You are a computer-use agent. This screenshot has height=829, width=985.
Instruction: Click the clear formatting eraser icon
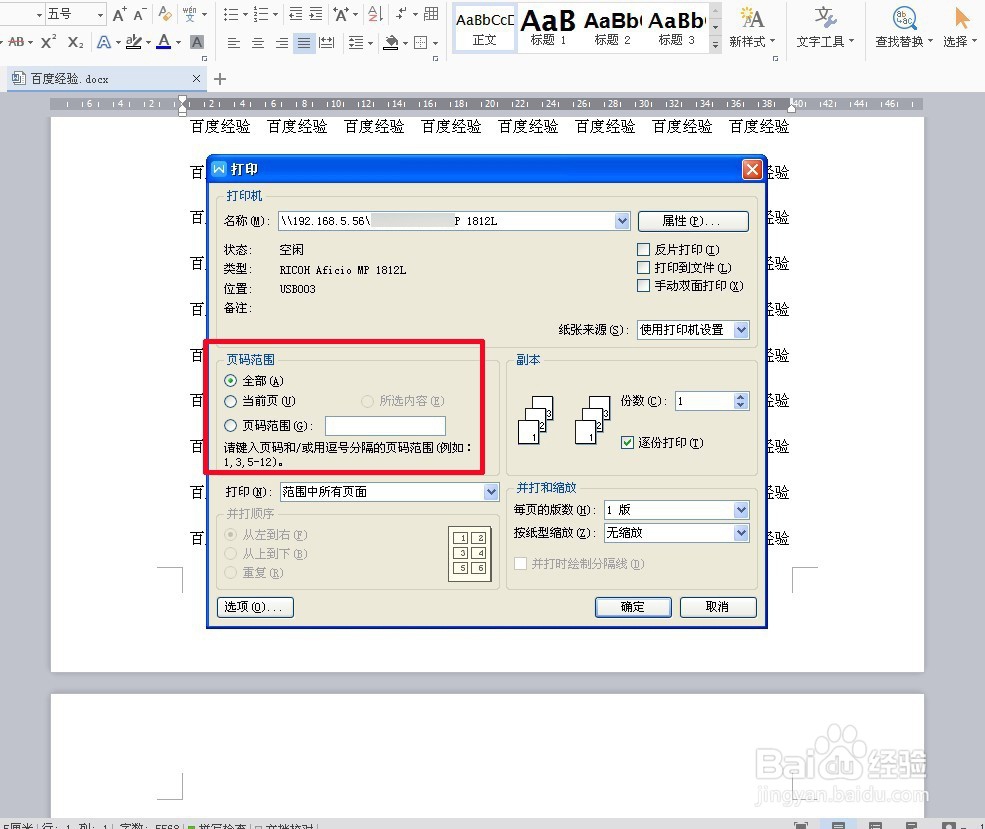[x=165, y=14]
